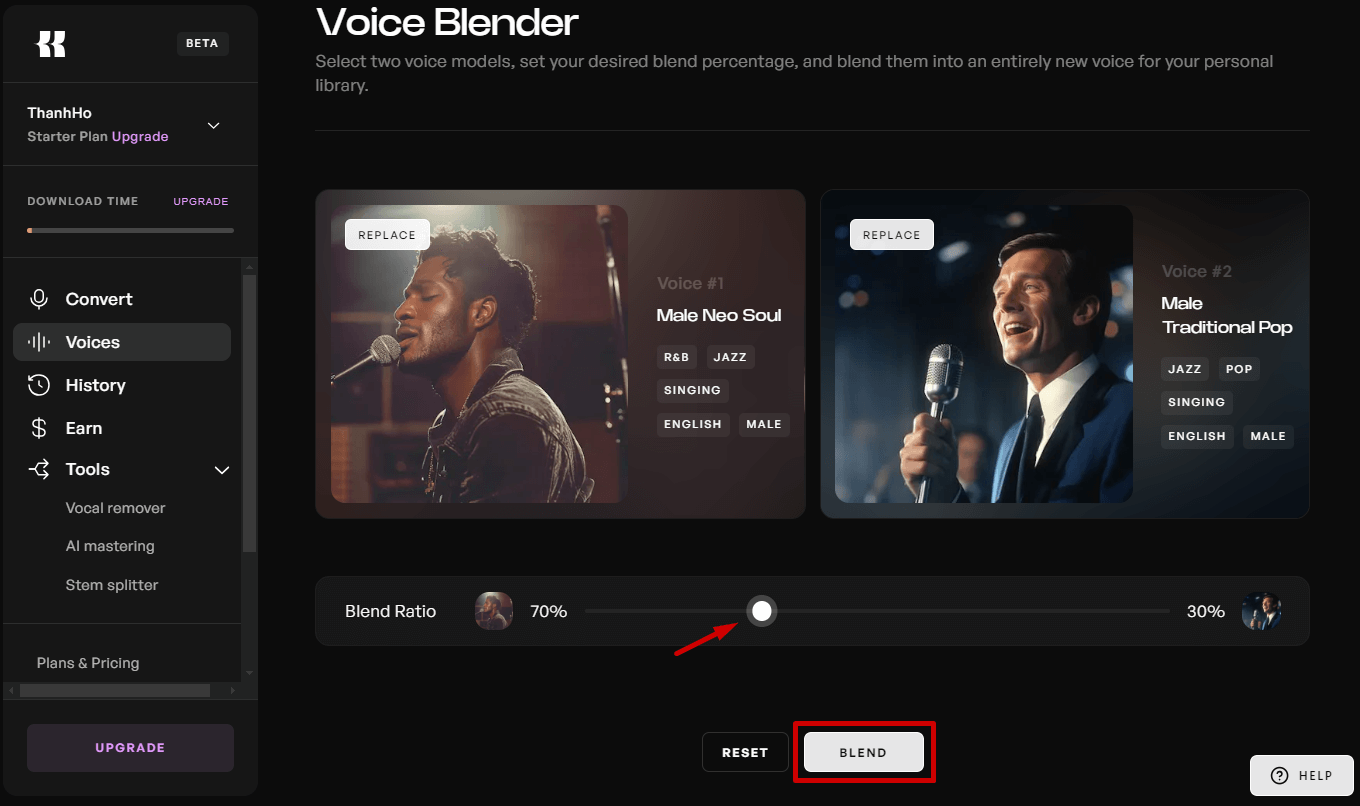Open the Stem splitter tool
The width and height of the screenshot is (1360, 806).
tap(112, 585)
